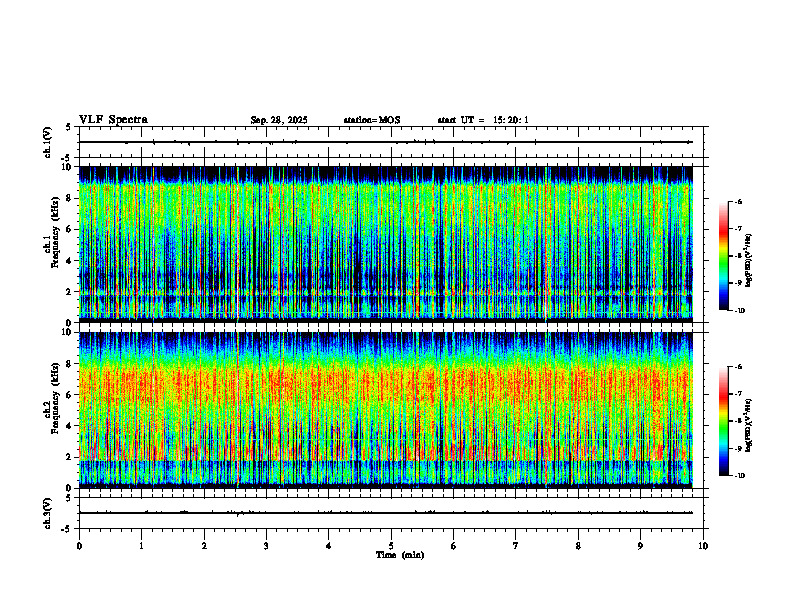
Task: Click the ch.2 color bar PSD label
Action: [x=749, y=426]
